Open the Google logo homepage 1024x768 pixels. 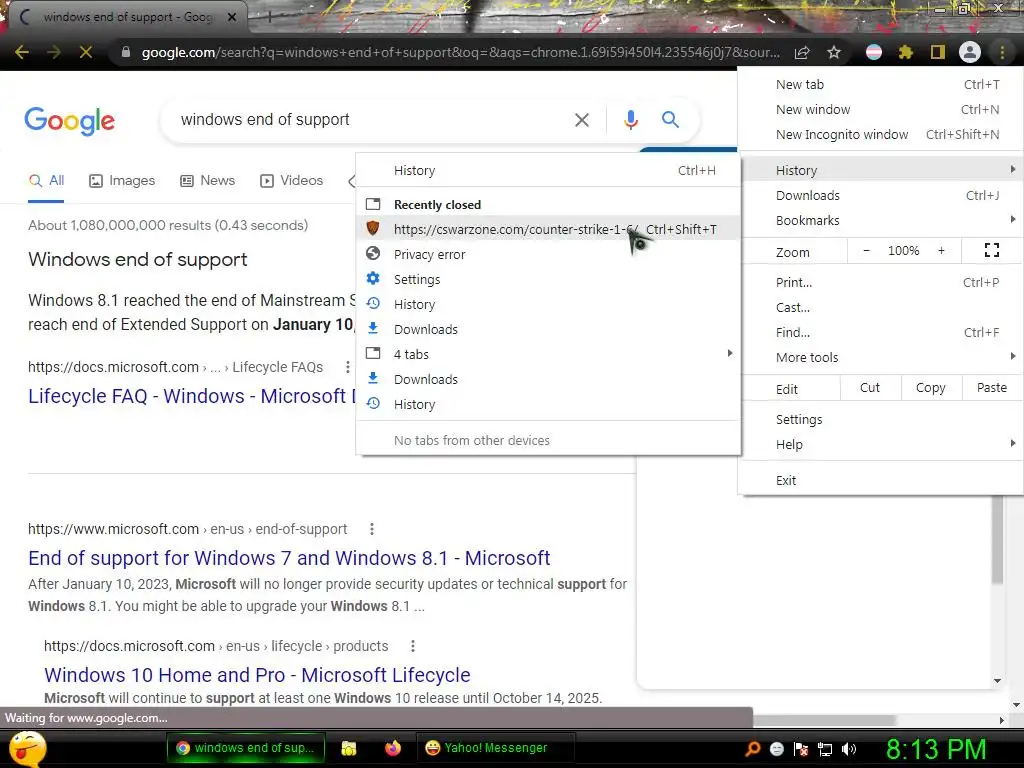[69, 121]
